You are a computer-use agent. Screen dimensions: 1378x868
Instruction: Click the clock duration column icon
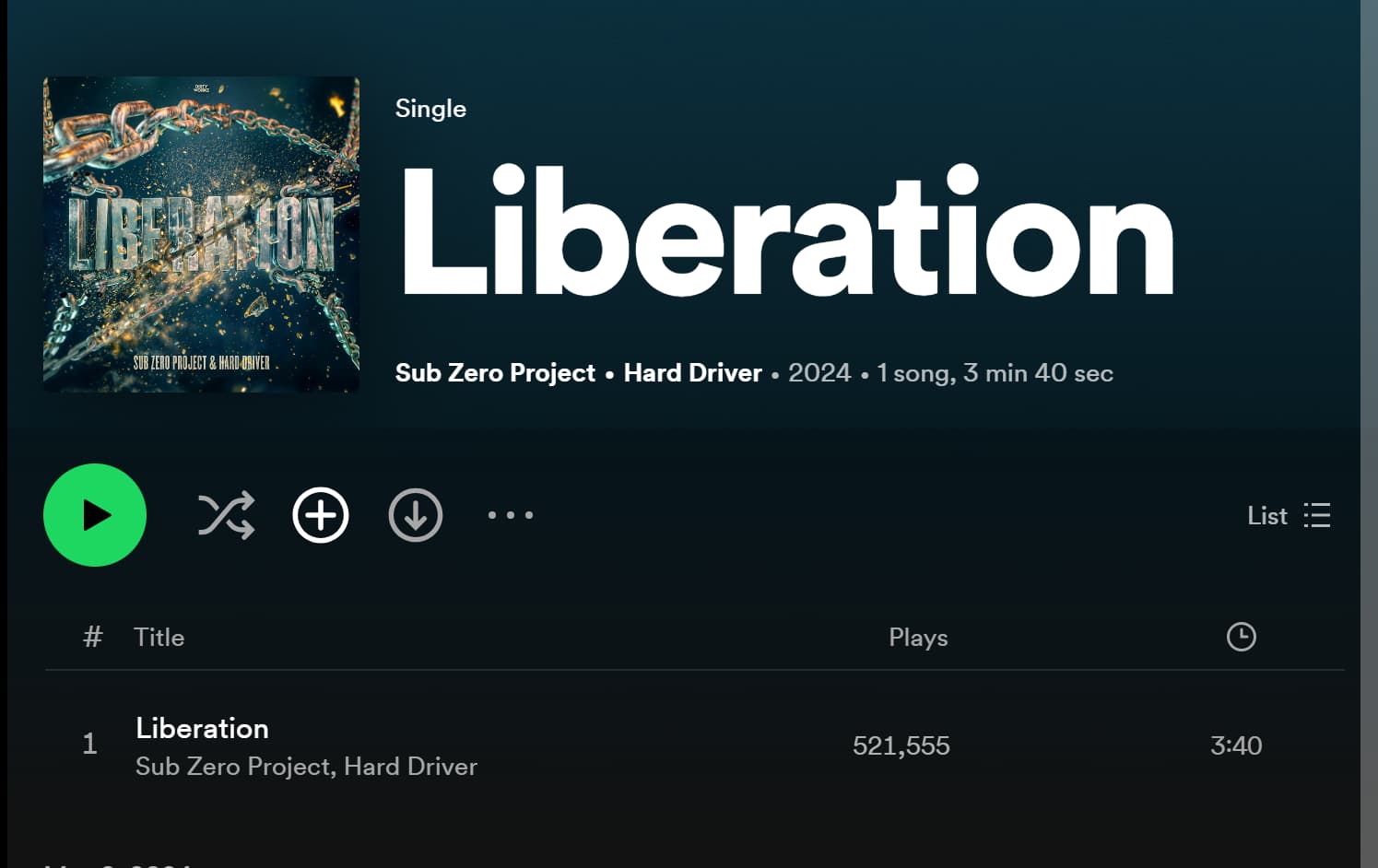pos(1242,637)
